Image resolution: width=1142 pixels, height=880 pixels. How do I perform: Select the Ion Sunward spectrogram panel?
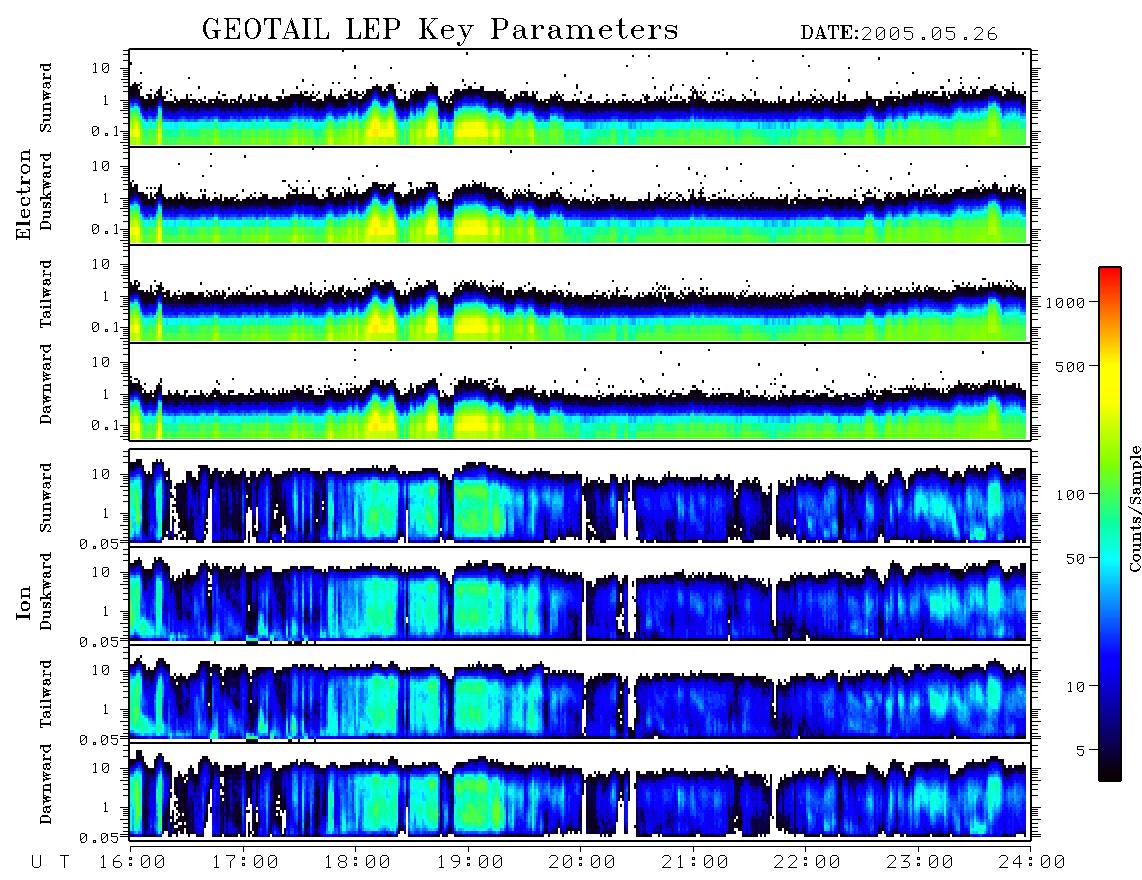(x=580, y=496)
